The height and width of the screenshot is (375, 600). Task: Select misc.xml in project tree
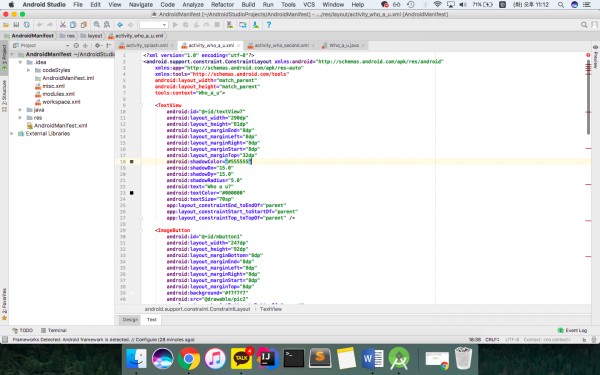click(49, 86)
